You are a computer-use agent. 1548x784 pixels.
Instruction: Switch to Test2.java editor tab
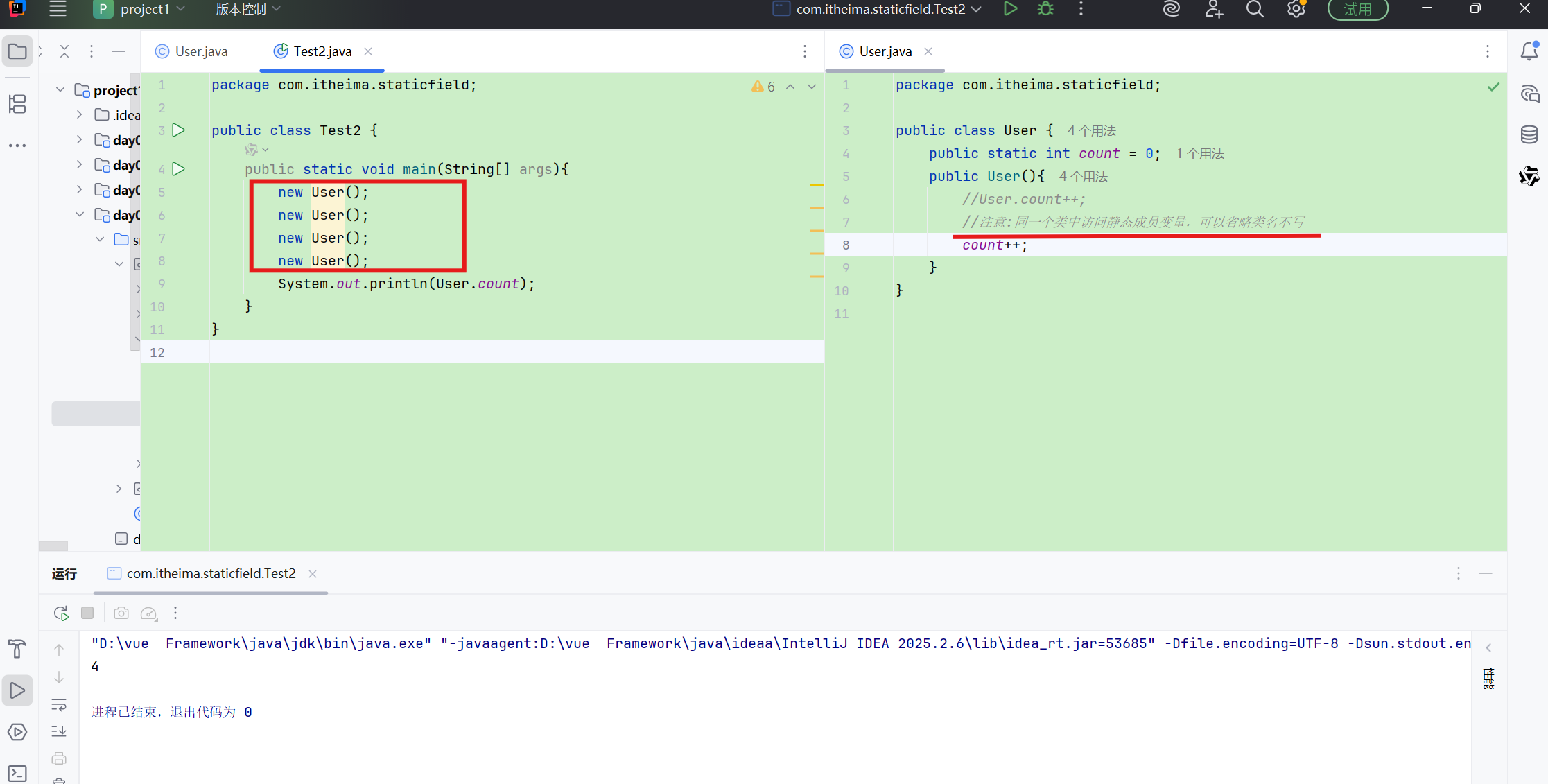click(x=322, y=51)
